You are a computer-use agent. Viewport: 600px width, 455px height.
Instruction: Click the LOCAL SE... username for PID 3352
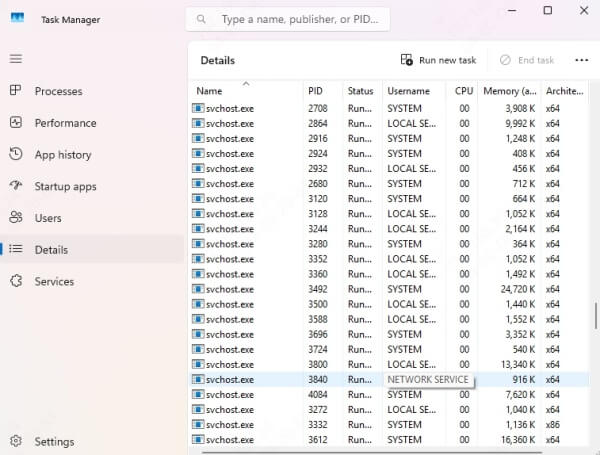coord(411,259)
